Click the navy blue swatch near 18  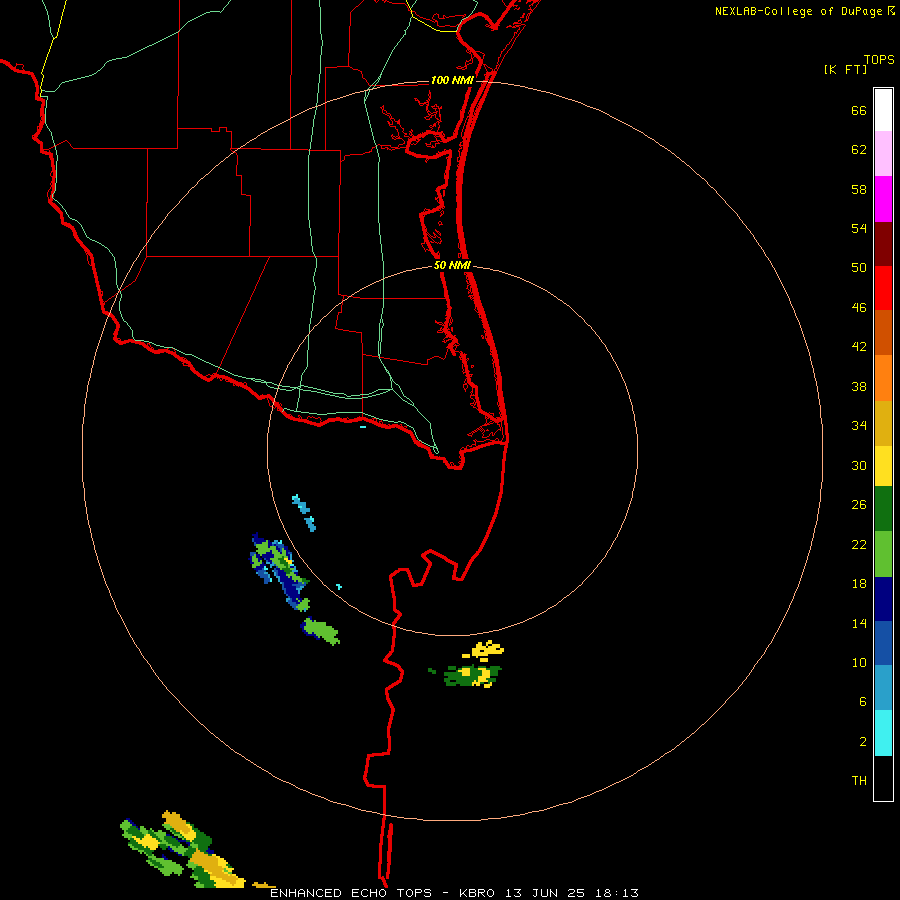pyautogui.click(x=883, y=599)
